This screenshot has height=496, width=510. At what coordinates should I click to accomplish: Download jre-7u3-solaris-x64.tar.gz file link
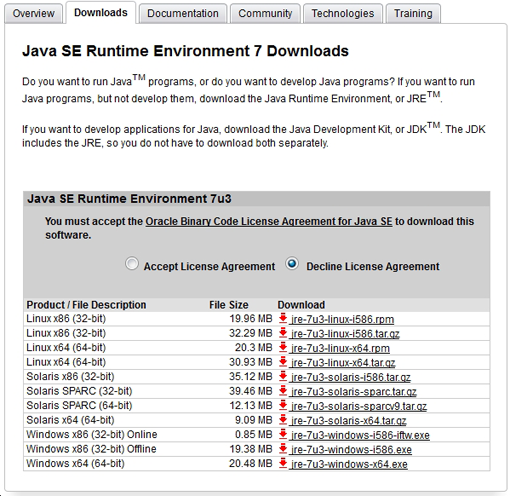coord(349,421)
